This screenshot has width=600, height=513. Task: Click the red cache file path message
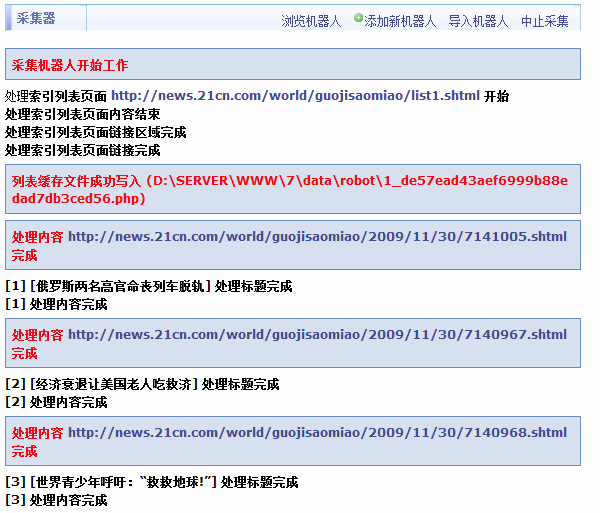289,189
